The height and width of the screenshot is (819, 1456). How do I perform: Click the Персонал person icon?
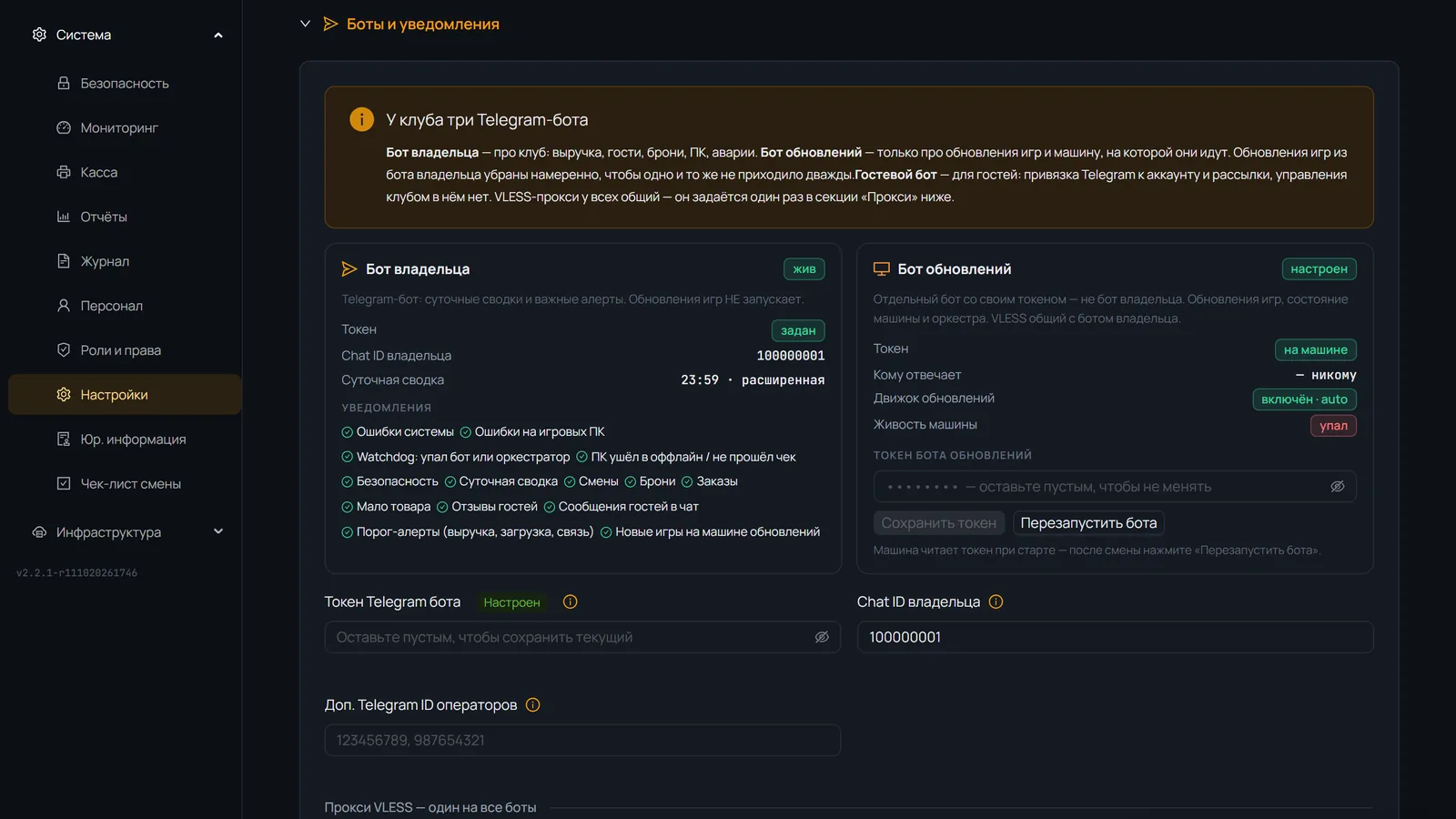click(64, 306)
